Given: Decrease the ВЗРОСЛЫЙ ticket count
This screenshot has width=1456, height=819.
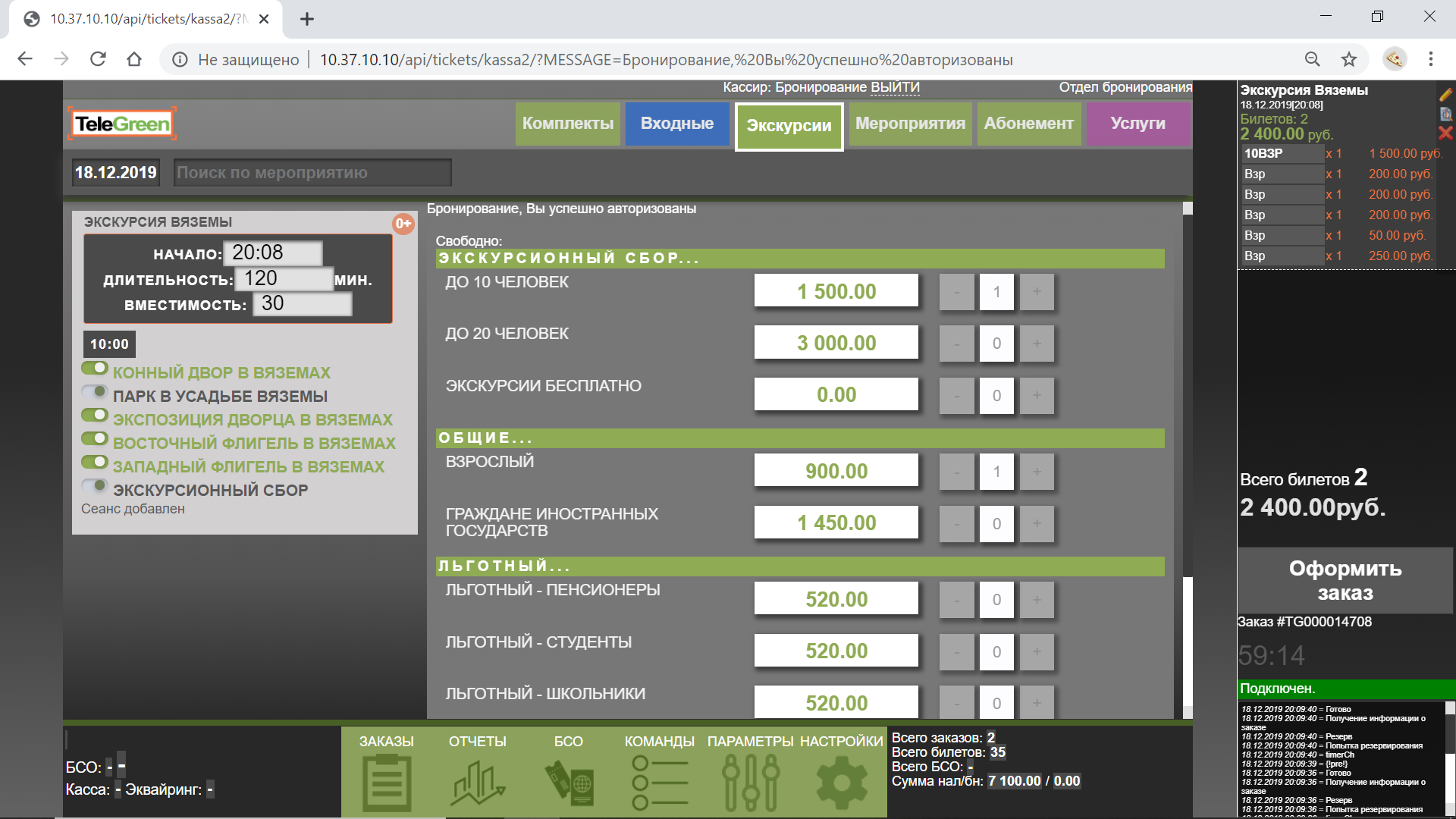Looking at the screenshot, I should click(x=956, y=472).
